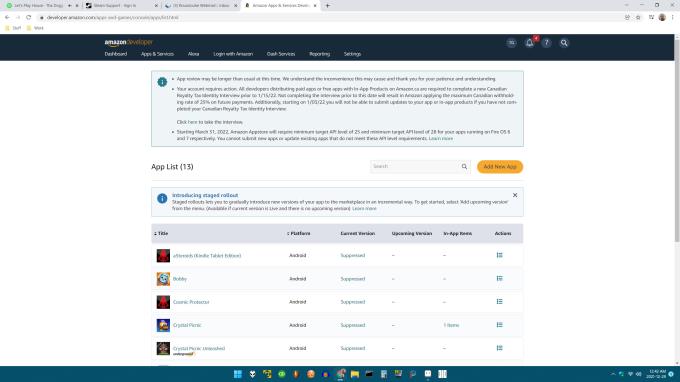Open the Windows Start menu

238,374
